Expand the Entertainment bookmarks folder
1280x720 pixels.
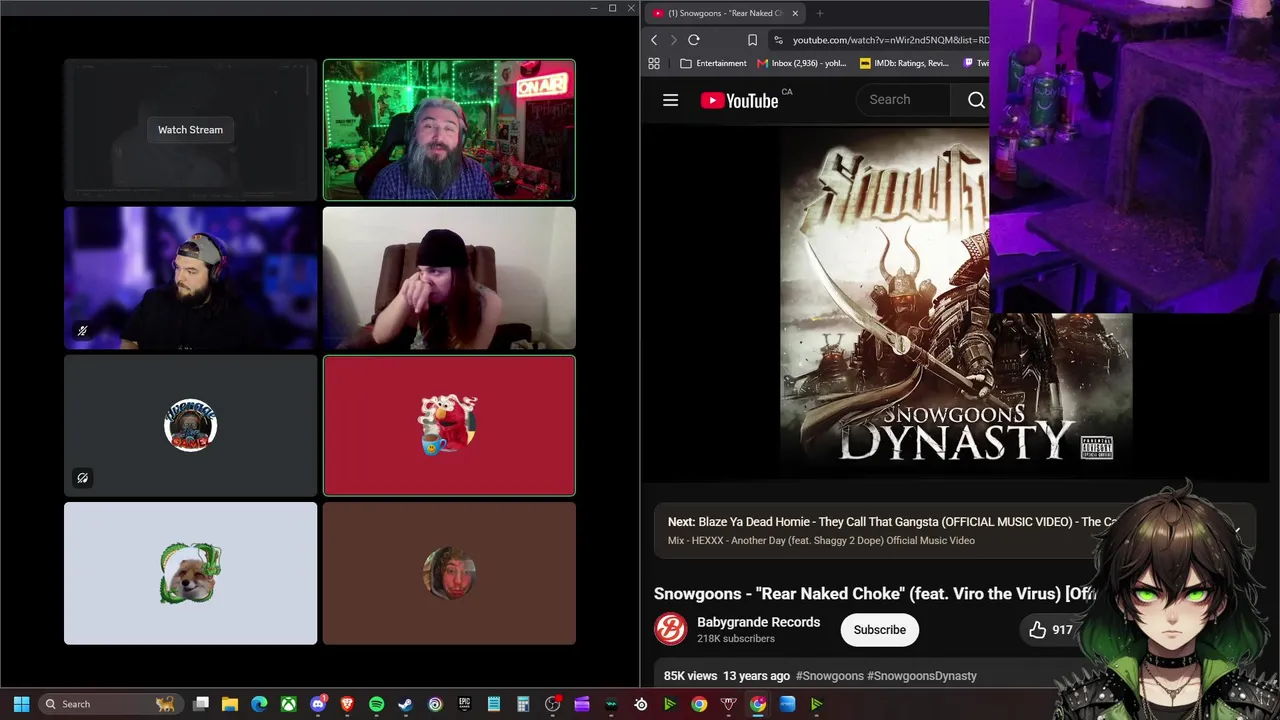tap(713, 63)
